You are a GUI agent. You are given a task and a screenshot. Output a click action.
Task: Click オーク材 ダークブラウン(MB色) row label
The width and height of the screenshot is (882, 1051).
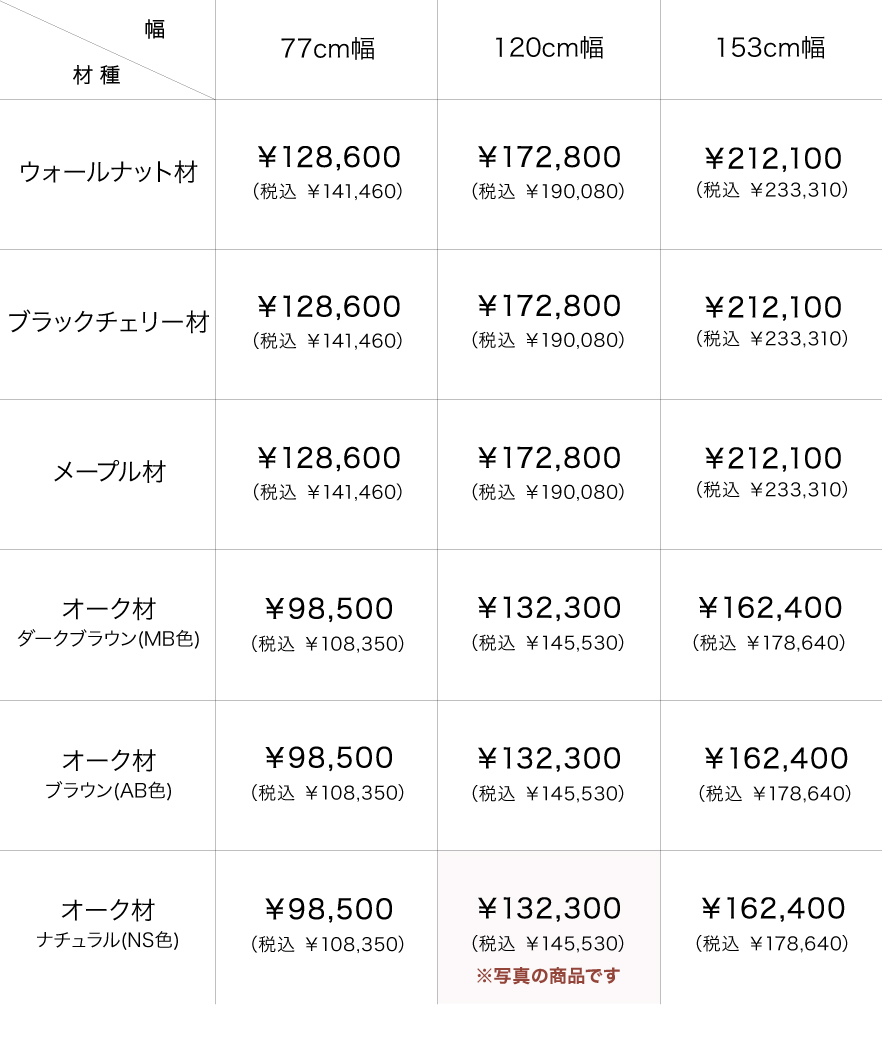coord(108,622)
